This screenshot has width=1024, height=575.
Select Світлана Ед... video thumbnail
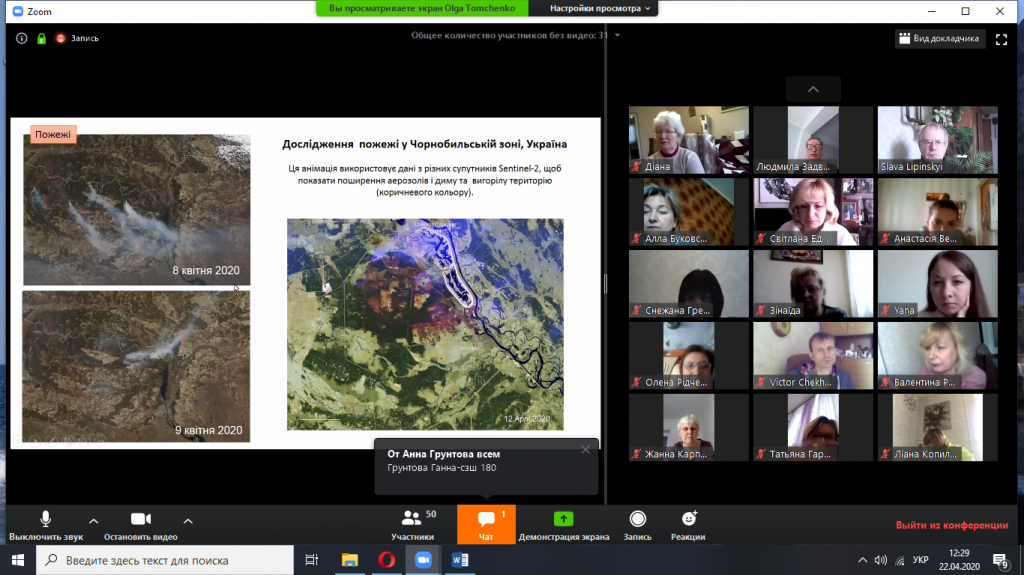click(813, 212)
